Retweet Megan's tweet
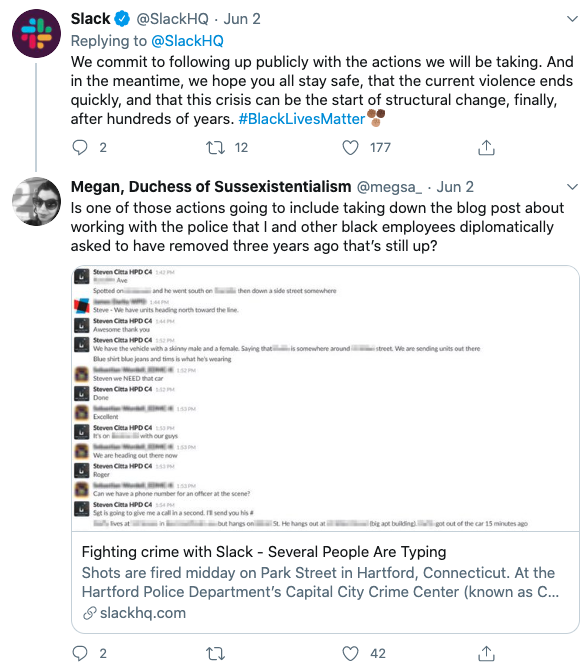The height and width of the screenshot is (671, 588). (215, 653)
